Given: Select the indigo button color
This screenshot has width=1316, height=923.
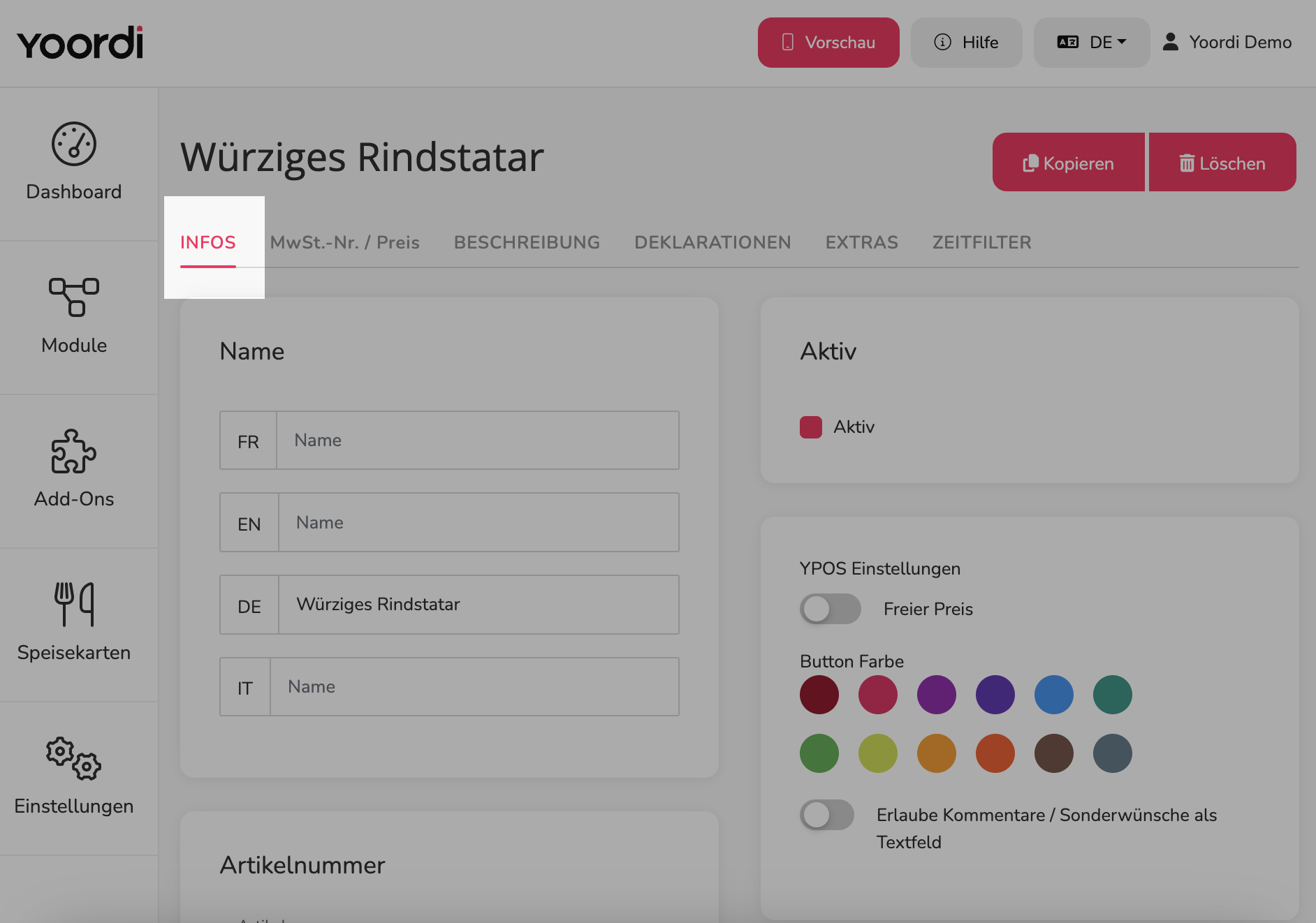Looking at the screenshot, I should (995, 695).
